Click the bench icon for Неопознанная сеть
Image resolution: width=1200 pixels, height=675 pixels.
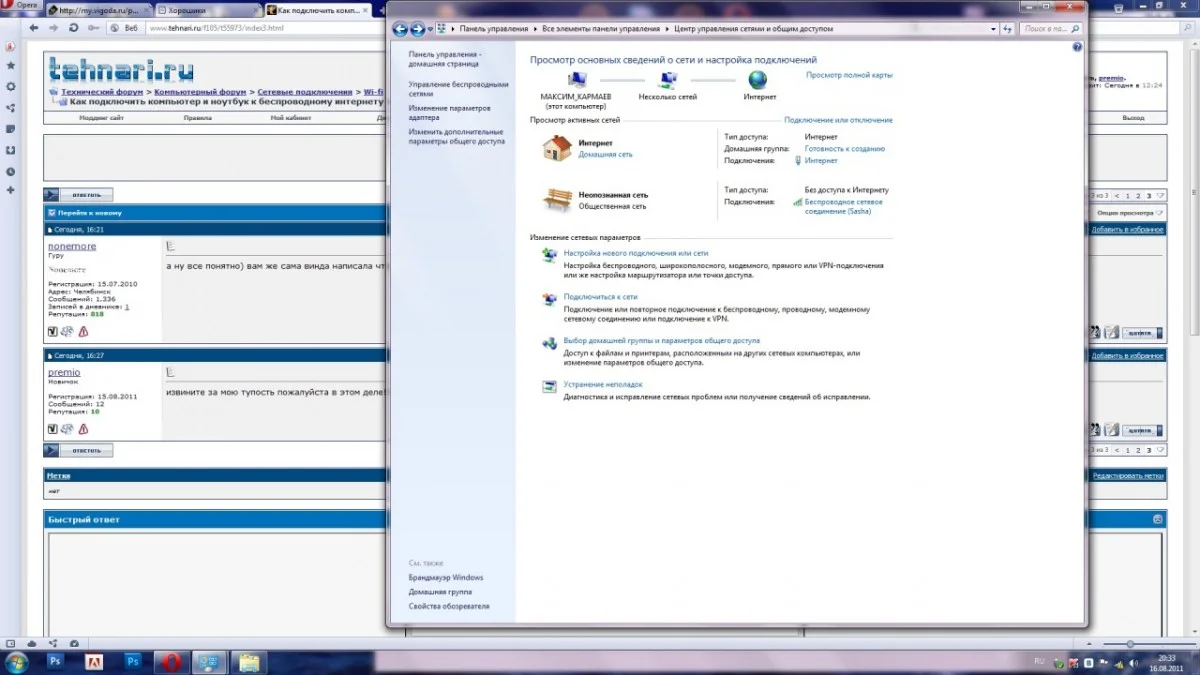tap(556, 200)
